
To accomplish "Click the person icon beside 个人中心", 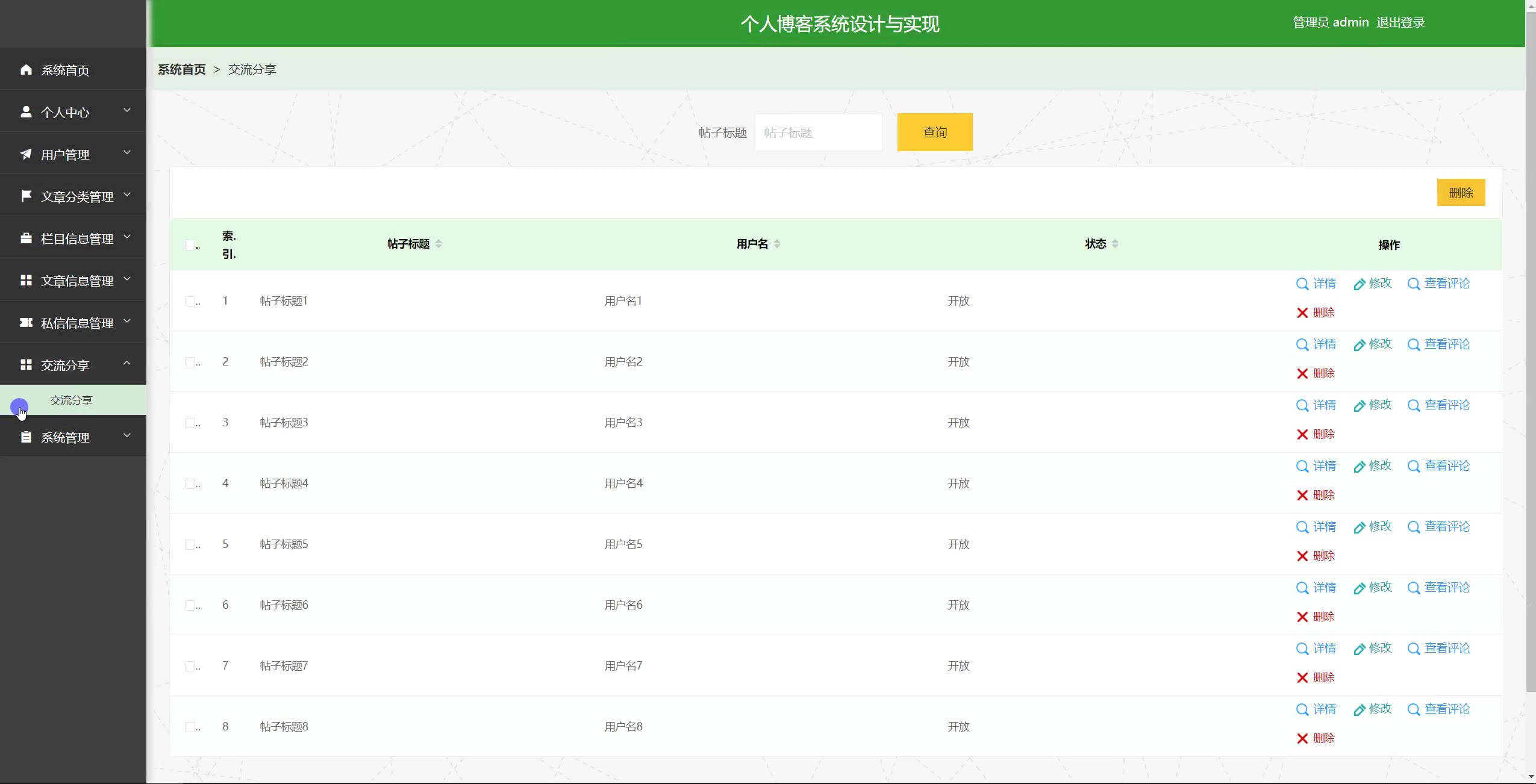I will (x=26, y=112).
